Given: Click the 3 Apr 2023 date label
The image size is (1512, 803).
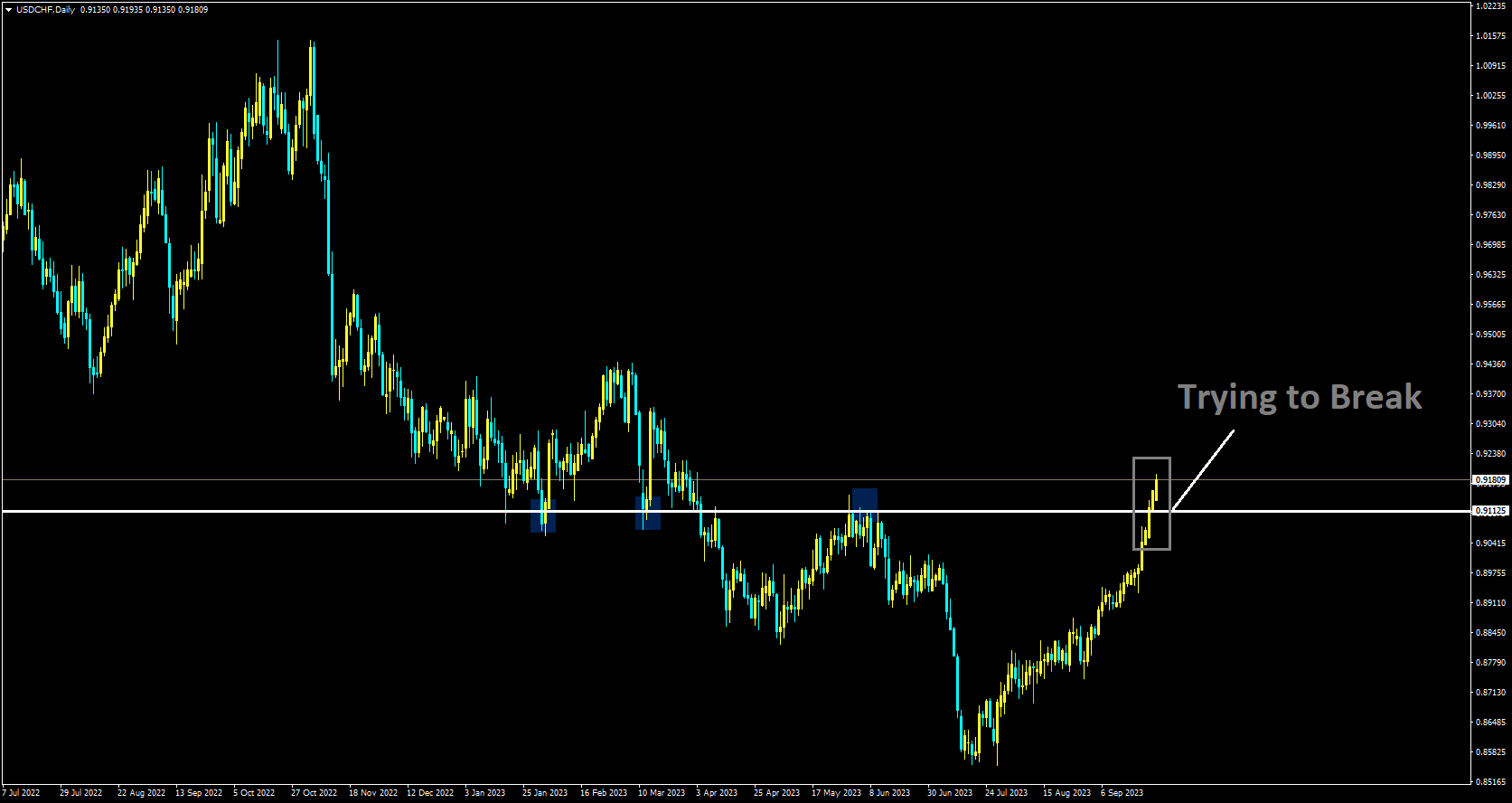Looking at the screenshot, I should (x=717, y=793).
